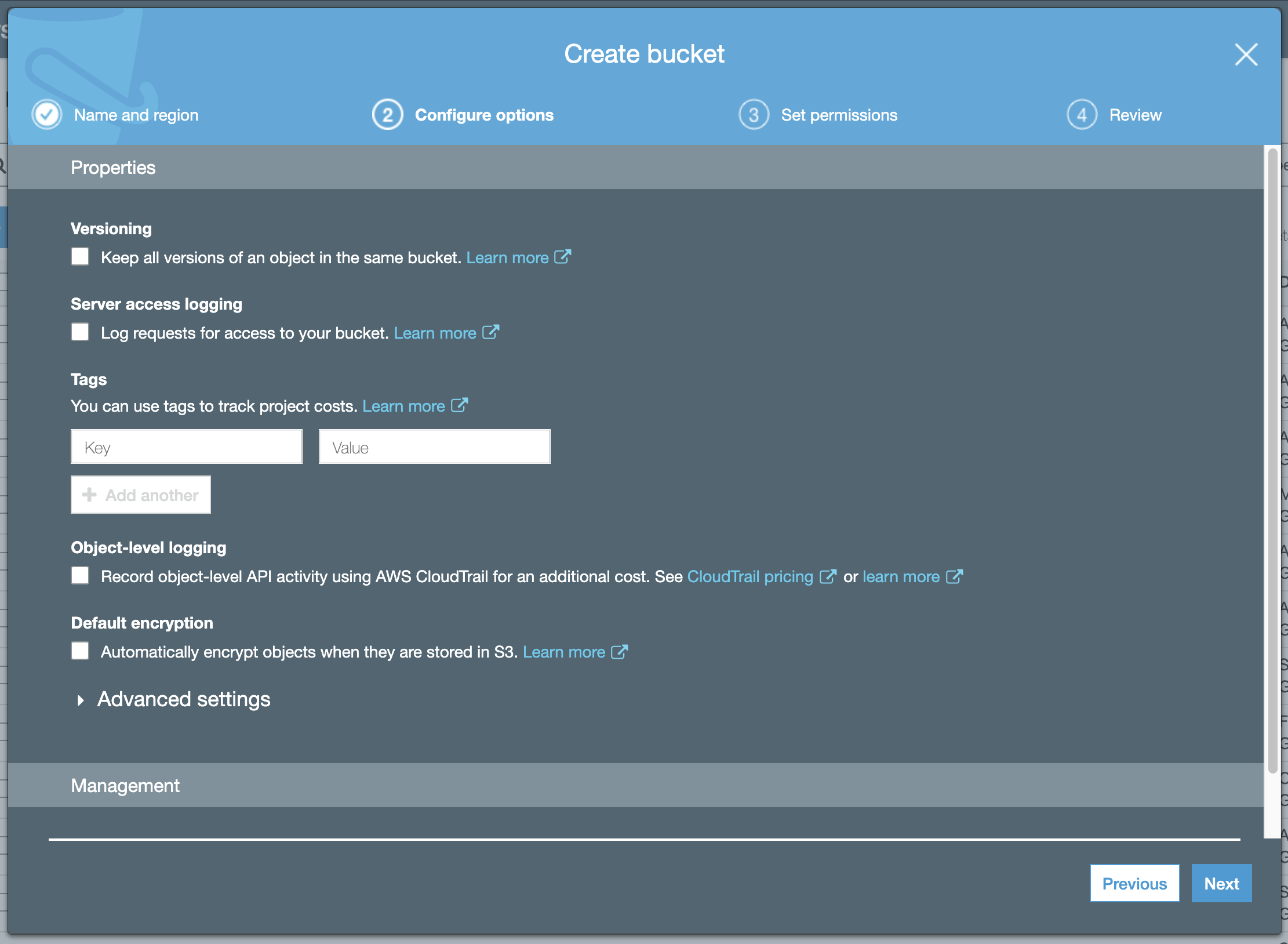Proceed with the Next button
Viewport: 1288px width, 944px height.
[1221, 883]
